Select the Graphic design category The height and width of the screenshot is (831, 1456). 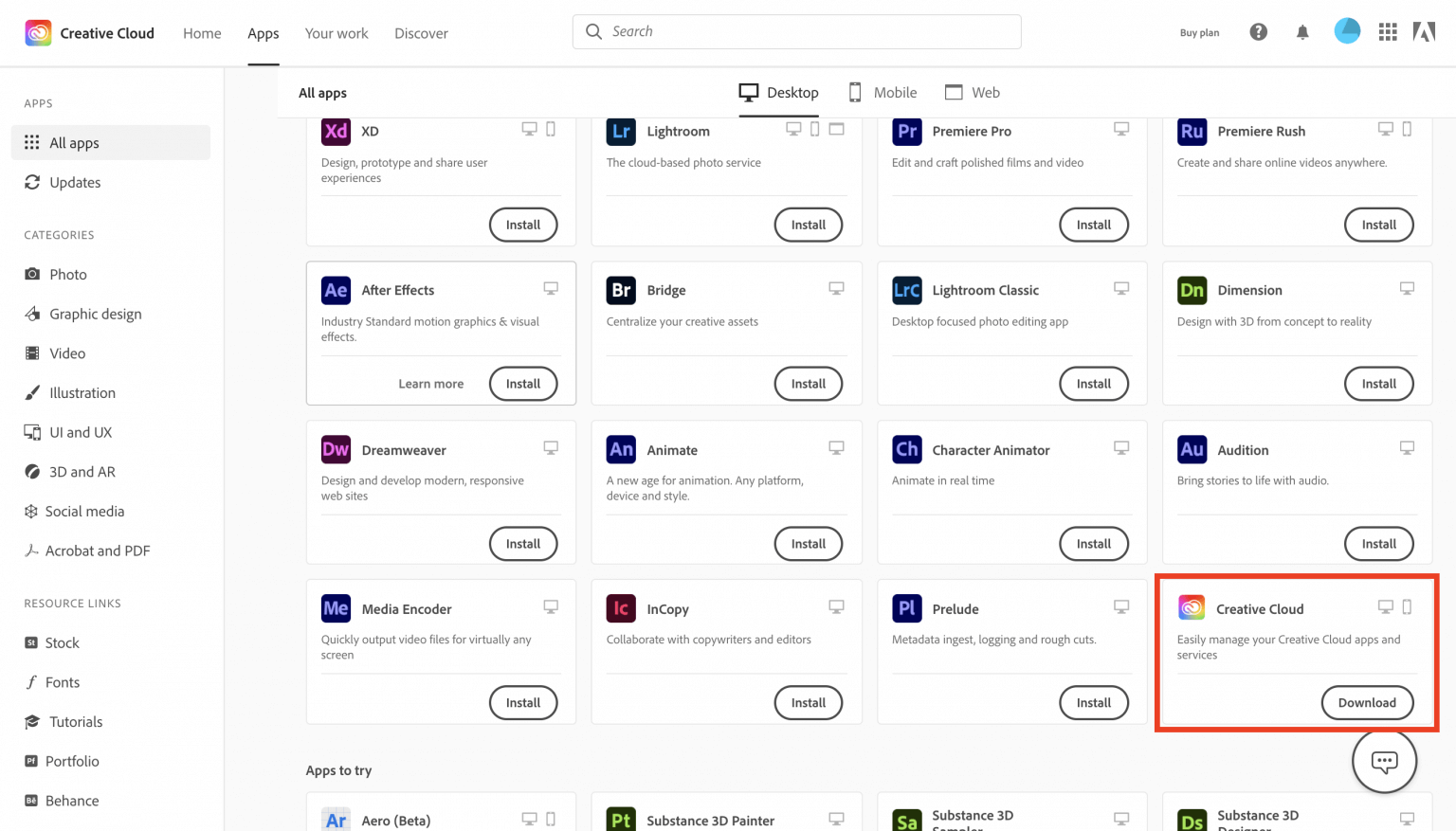click(95, 314)
